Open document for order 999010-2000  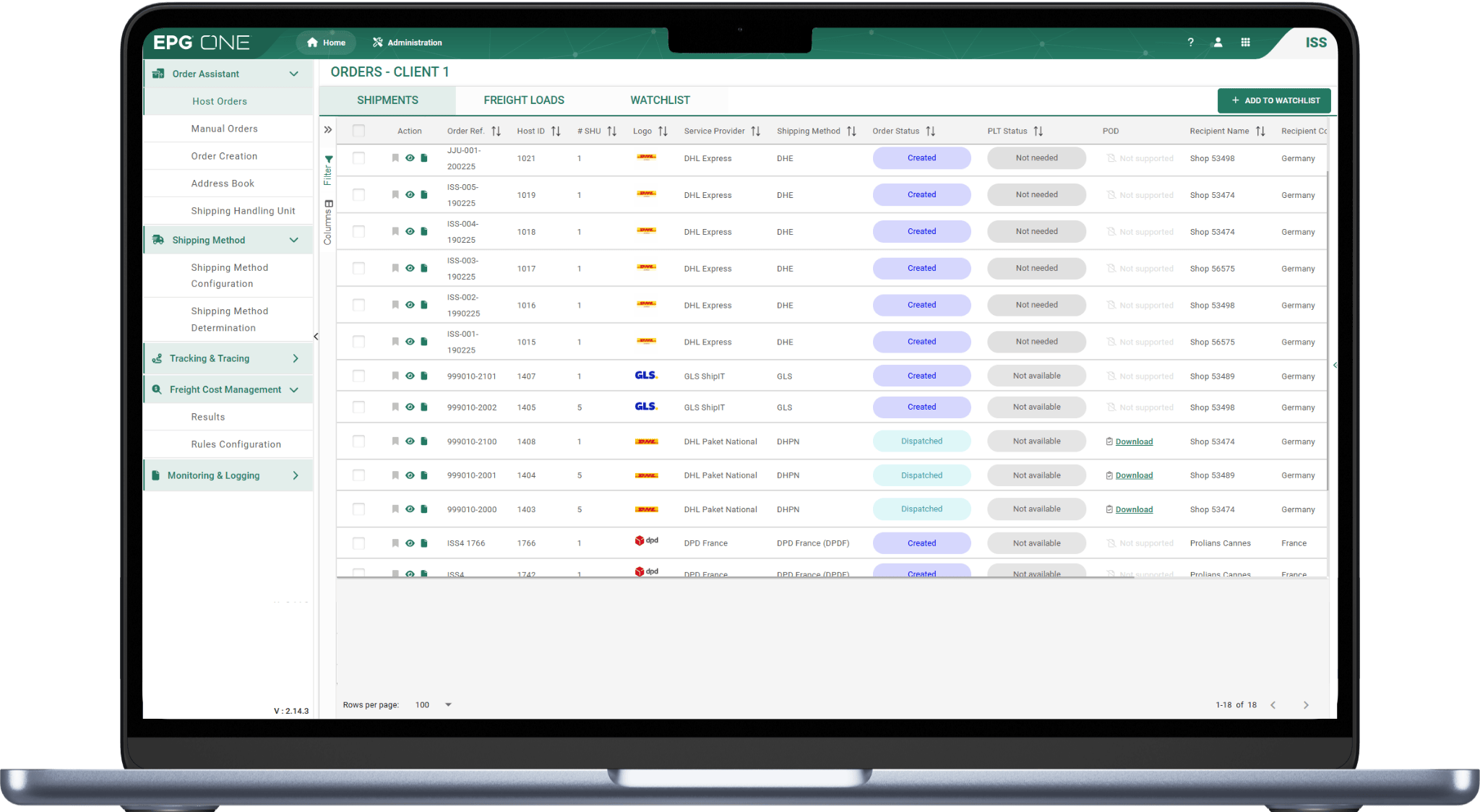(x=424, y=509)
